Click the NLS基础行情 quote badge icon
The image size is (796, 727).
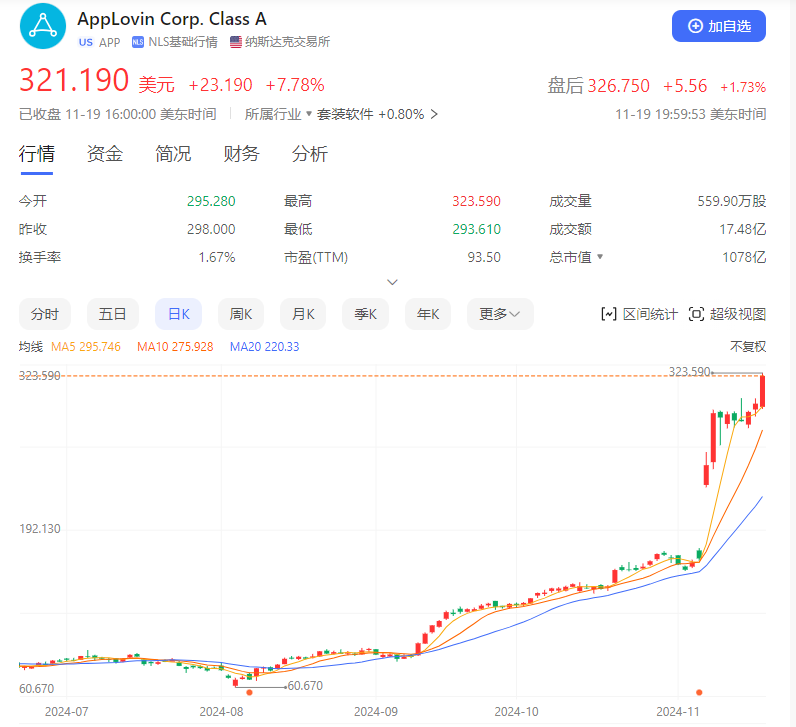coord(138,42)
